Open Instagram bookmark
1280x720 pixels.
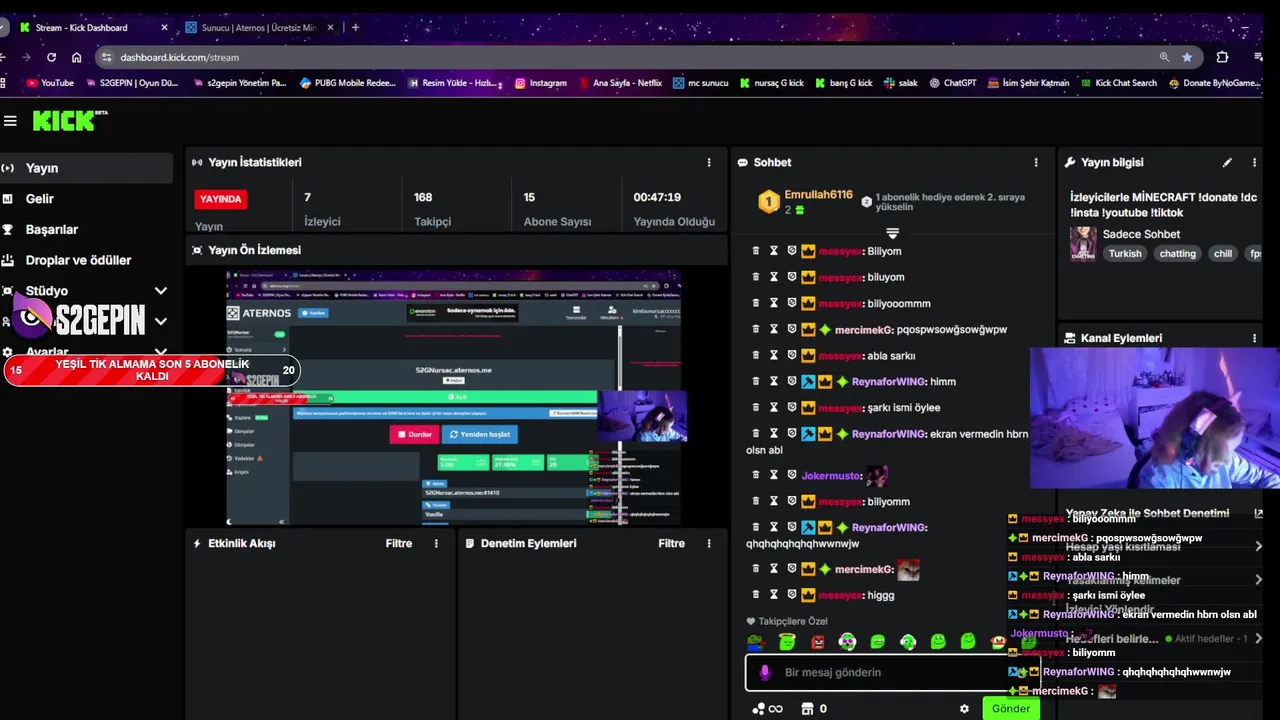(540, 83)
